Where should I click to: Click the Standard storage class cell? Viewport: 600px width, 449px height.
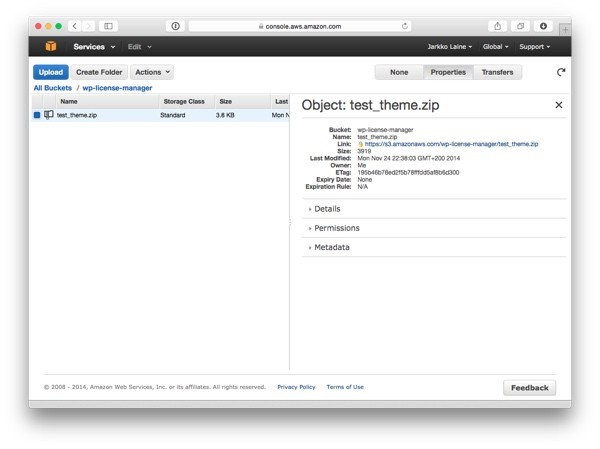173,115
